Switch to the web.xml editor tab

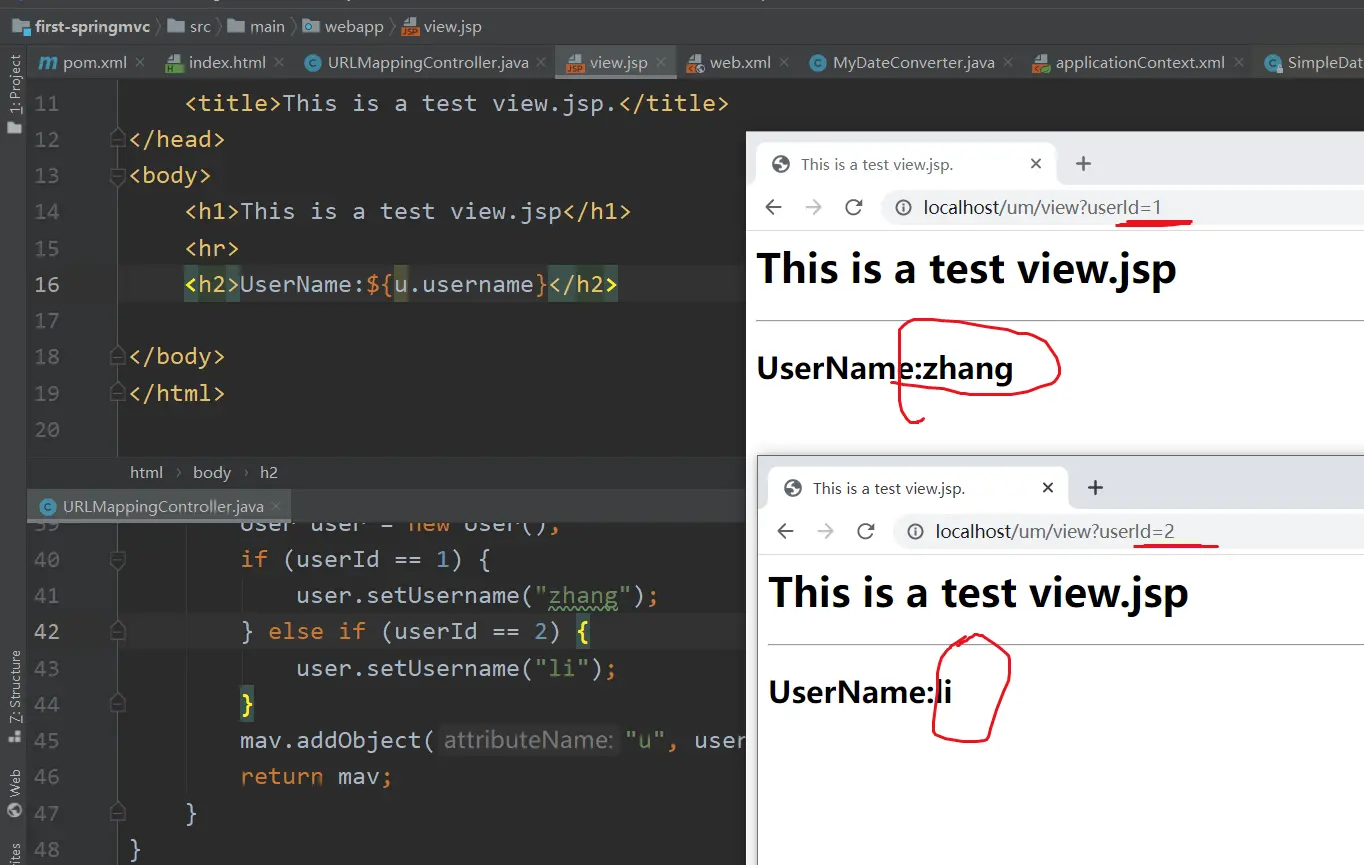(x=739, y=63)
